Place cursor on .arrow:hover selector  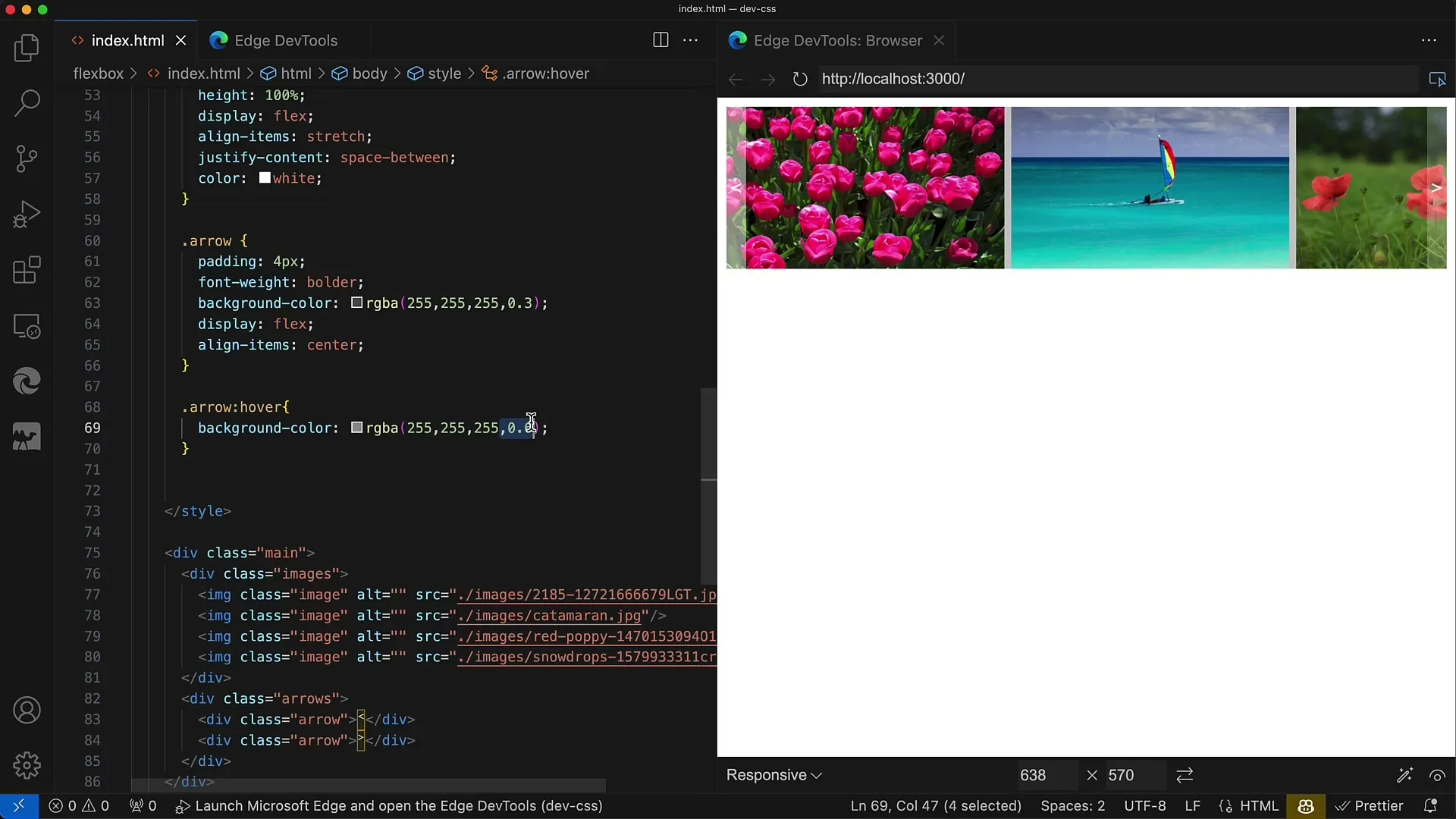(x=231, y=407)
